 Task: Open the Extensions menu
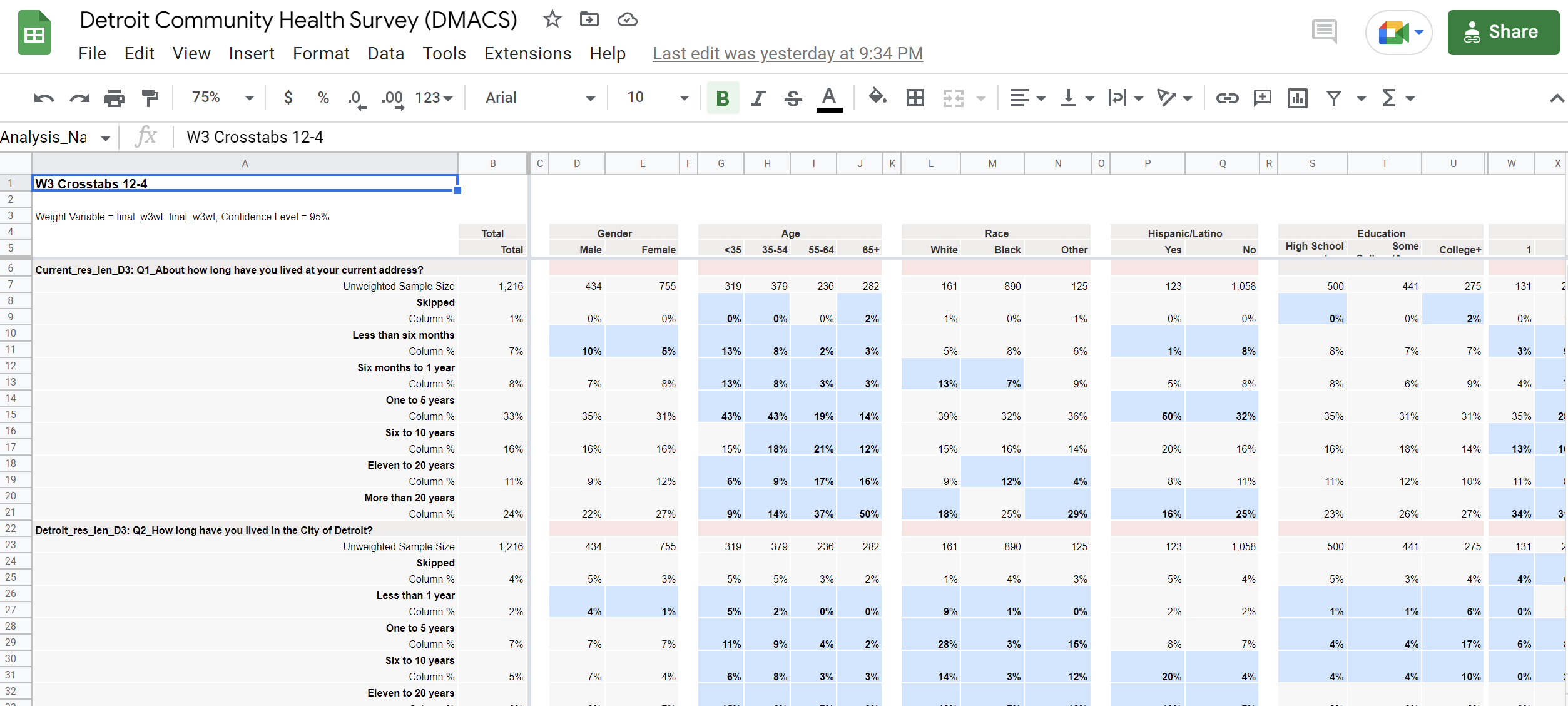pyautogui.click(x=527, y=54)
